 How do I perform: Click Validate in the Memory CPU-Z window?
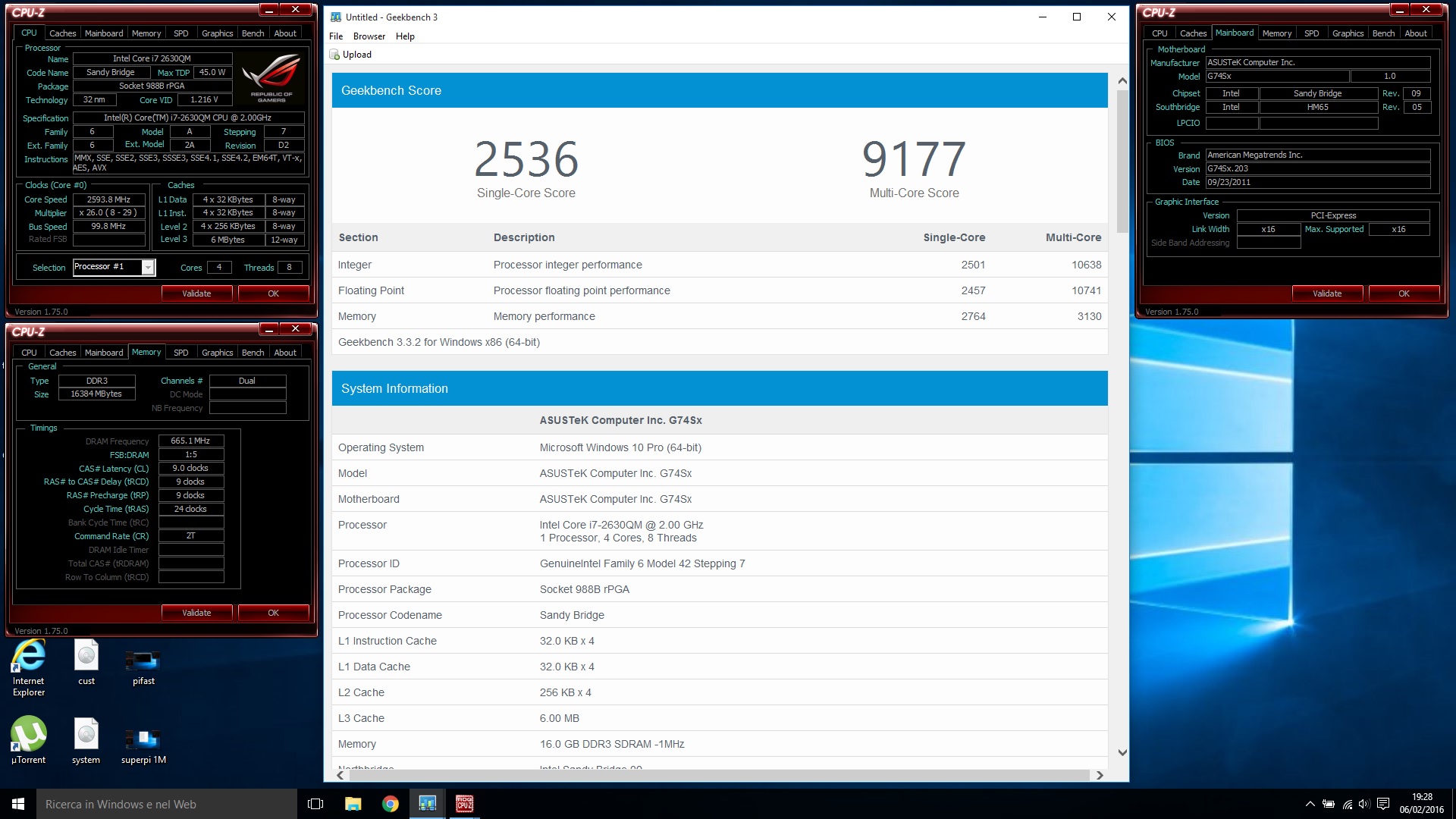pyautogui.click(x=196, y=613)
